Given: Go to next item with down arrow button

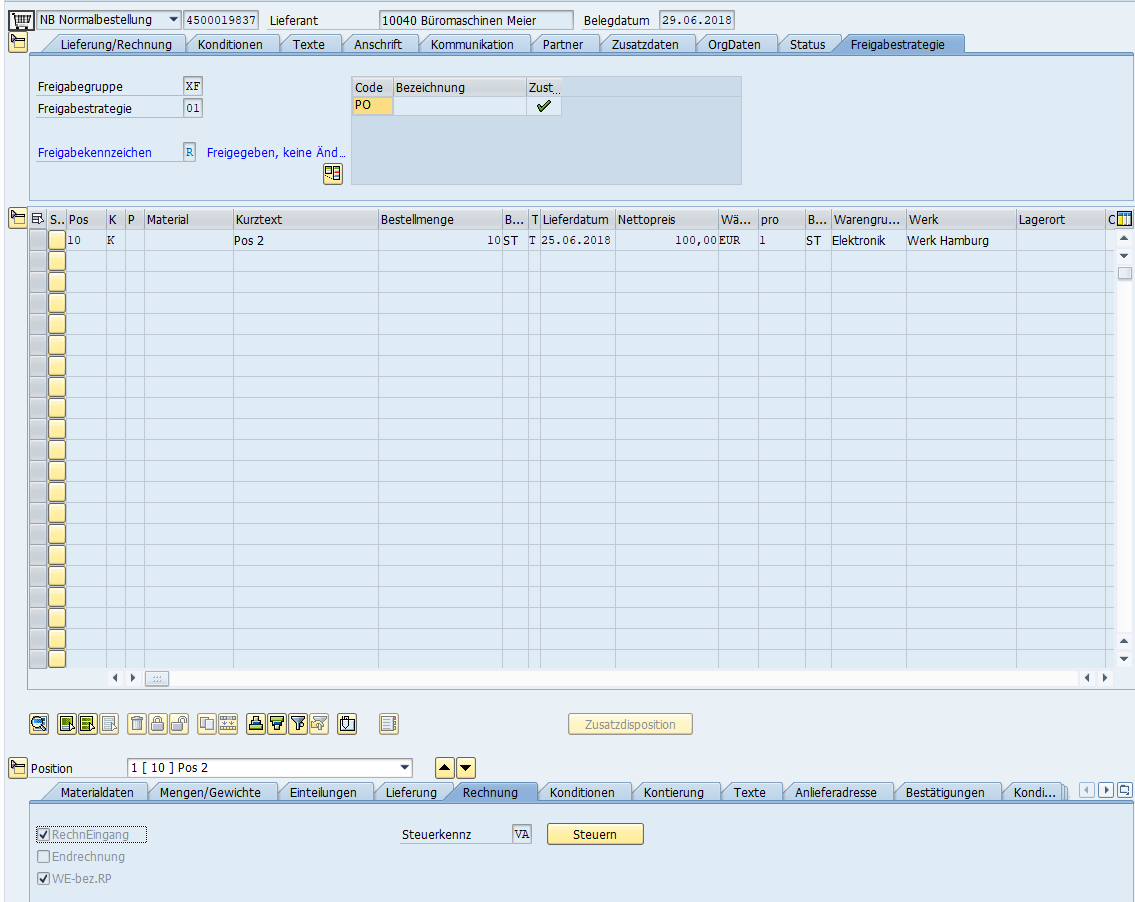Looking at the screenshot, I should click(466, 768).
